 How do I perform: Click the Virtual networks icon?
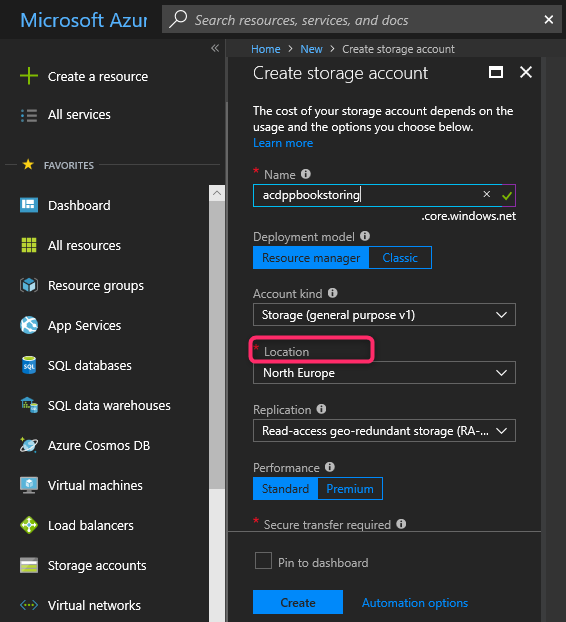[x=29, y=605]
